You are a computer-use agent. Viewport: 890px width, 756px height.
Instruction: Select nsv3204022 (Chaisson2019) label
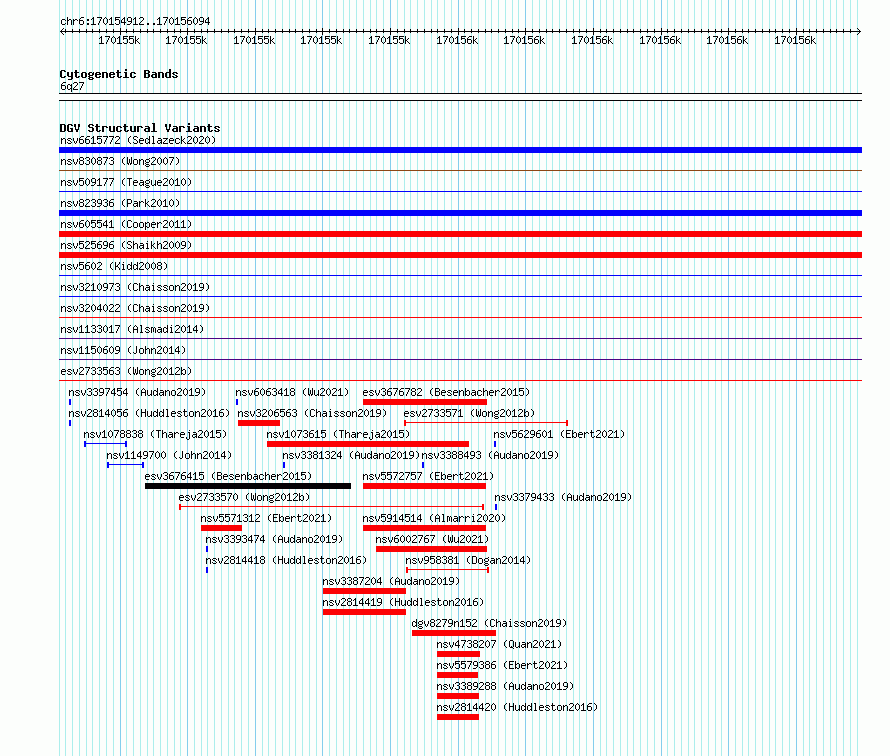[135, 308]
